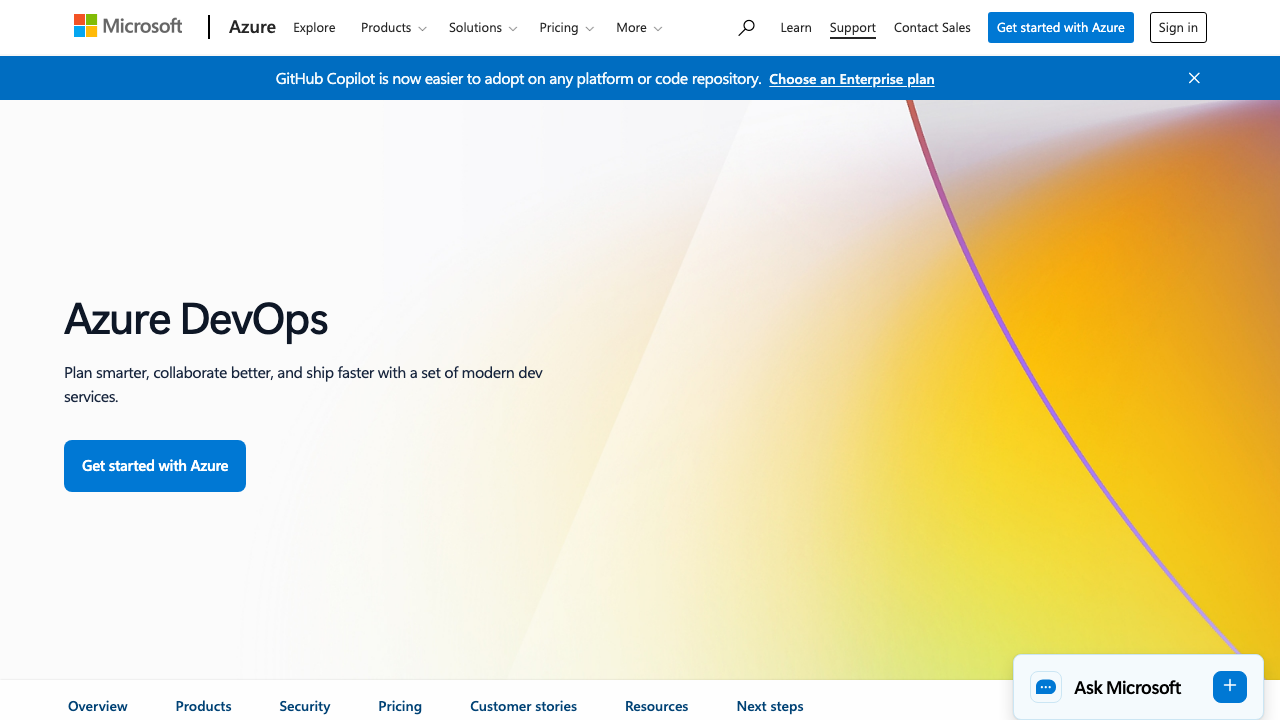Expand the More dropdown menu
The image size is (1280, 720).
click(639, 28)
